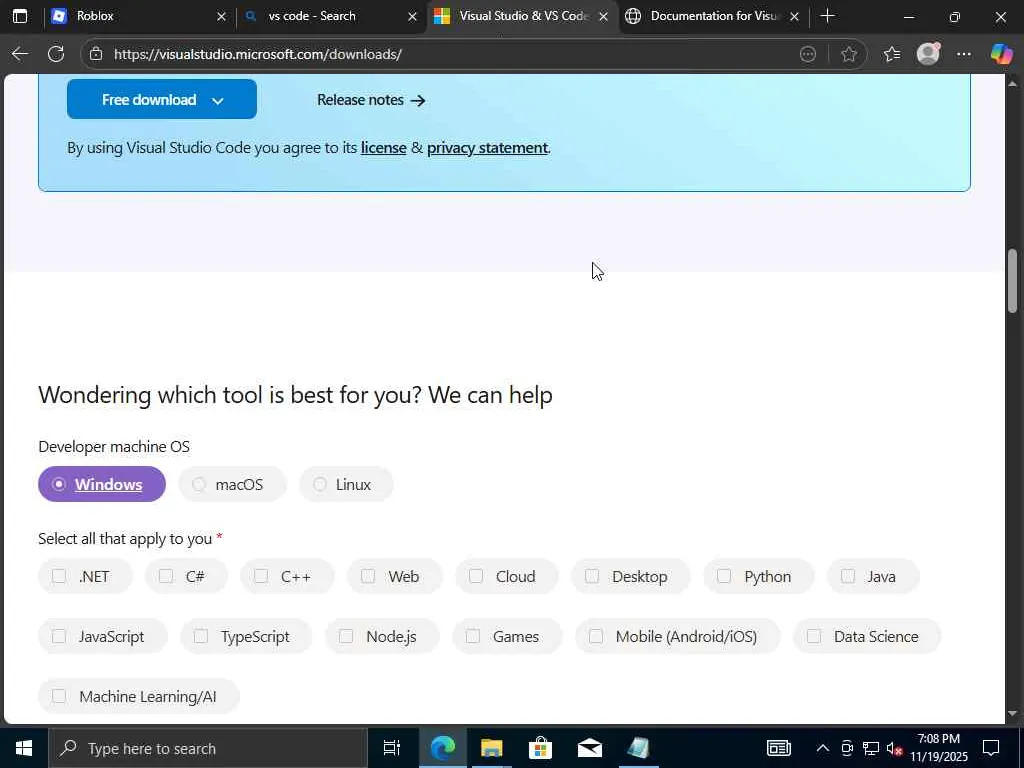
Task: Open tab actions menu icon
Action: tap(20, 16)
